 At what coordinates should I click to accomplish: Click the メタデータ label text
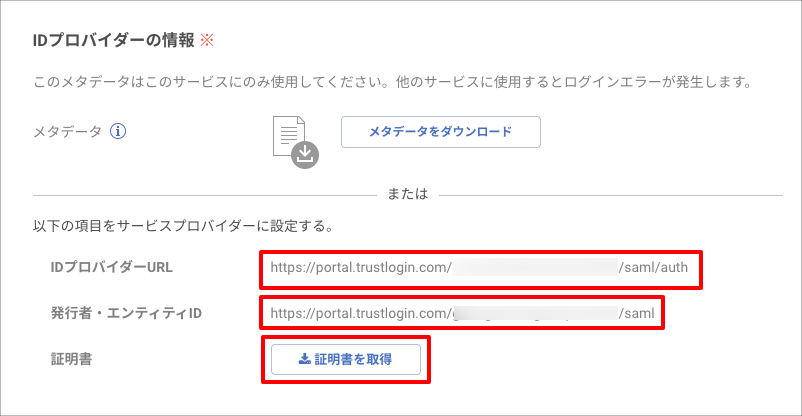coord(68,132)
